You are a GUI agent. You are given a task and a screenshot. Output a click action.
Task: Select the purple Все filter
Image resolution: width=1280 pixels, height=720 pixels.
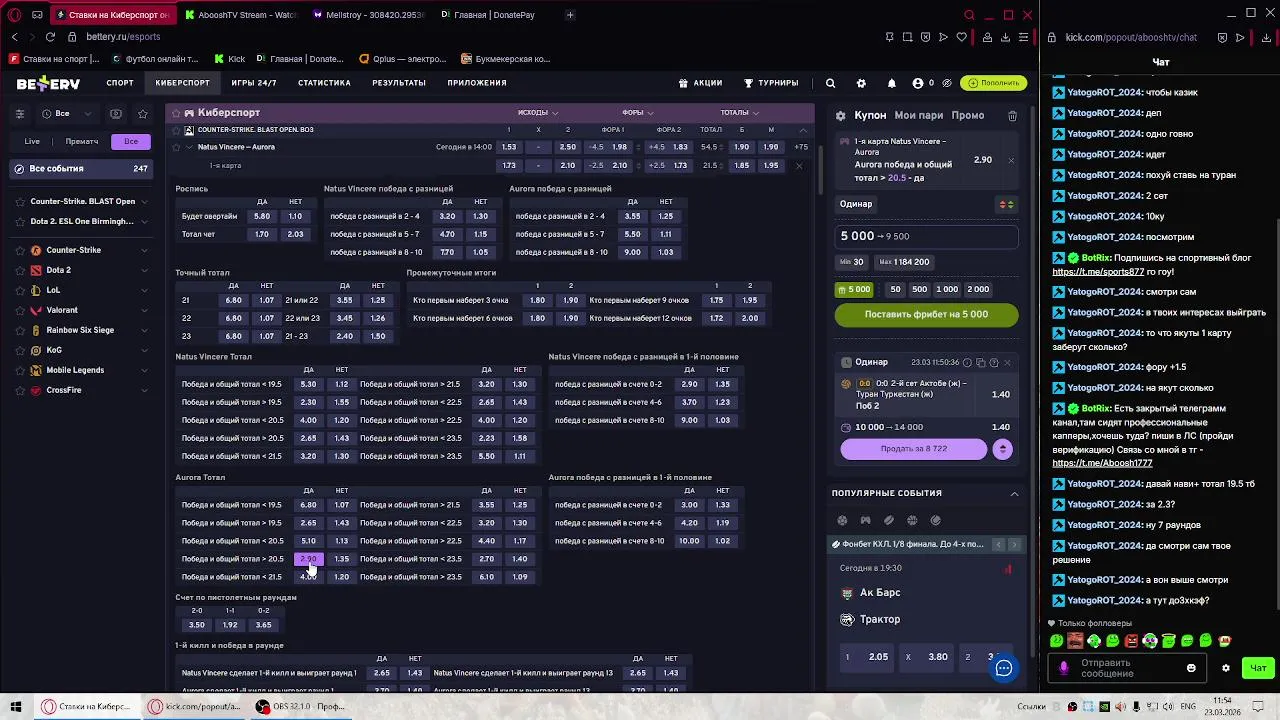pyautogui.click(x=131, y=141)
